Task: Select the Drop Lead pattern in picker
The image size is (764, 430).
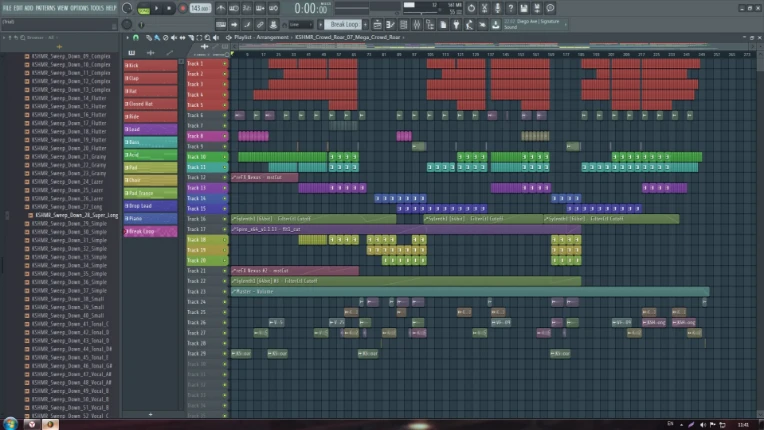Action: [x=151, y=206]
